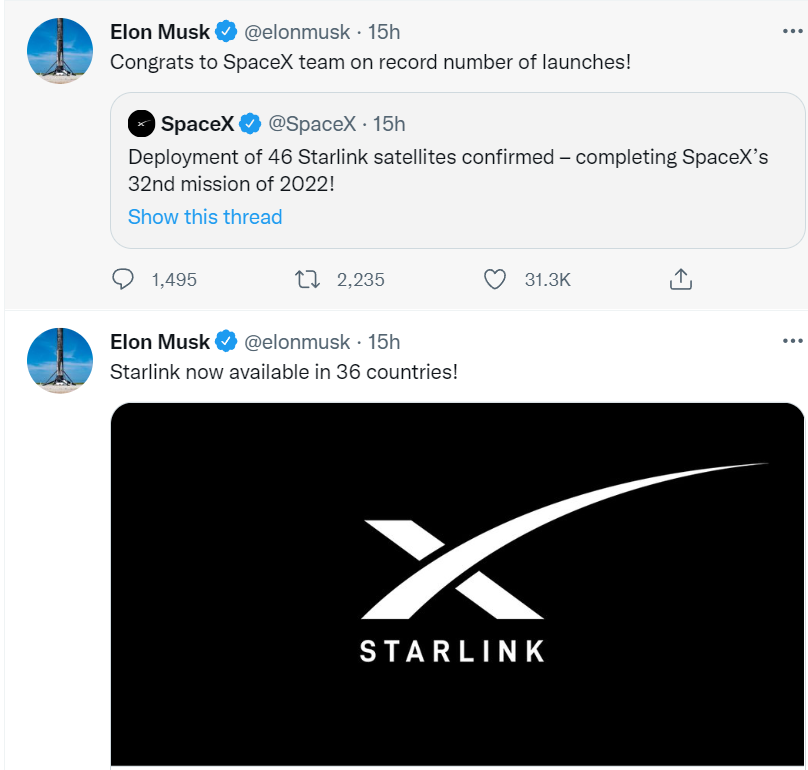Click the SpaceX logo avatar in the quoted tweet
Image resolution: width=808 pixels, height=770 pixels.
coord(141,124)
